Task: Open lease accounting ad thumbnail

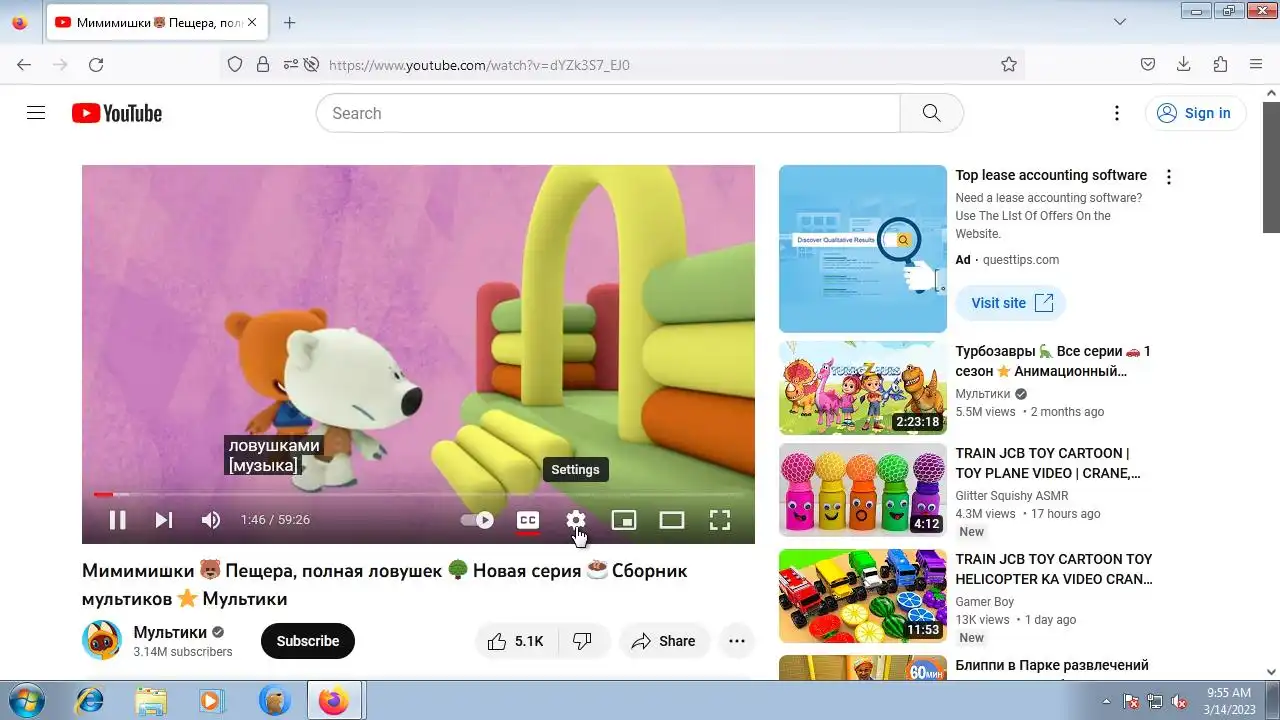Action: pyautogui.click(x=863, y=249)
